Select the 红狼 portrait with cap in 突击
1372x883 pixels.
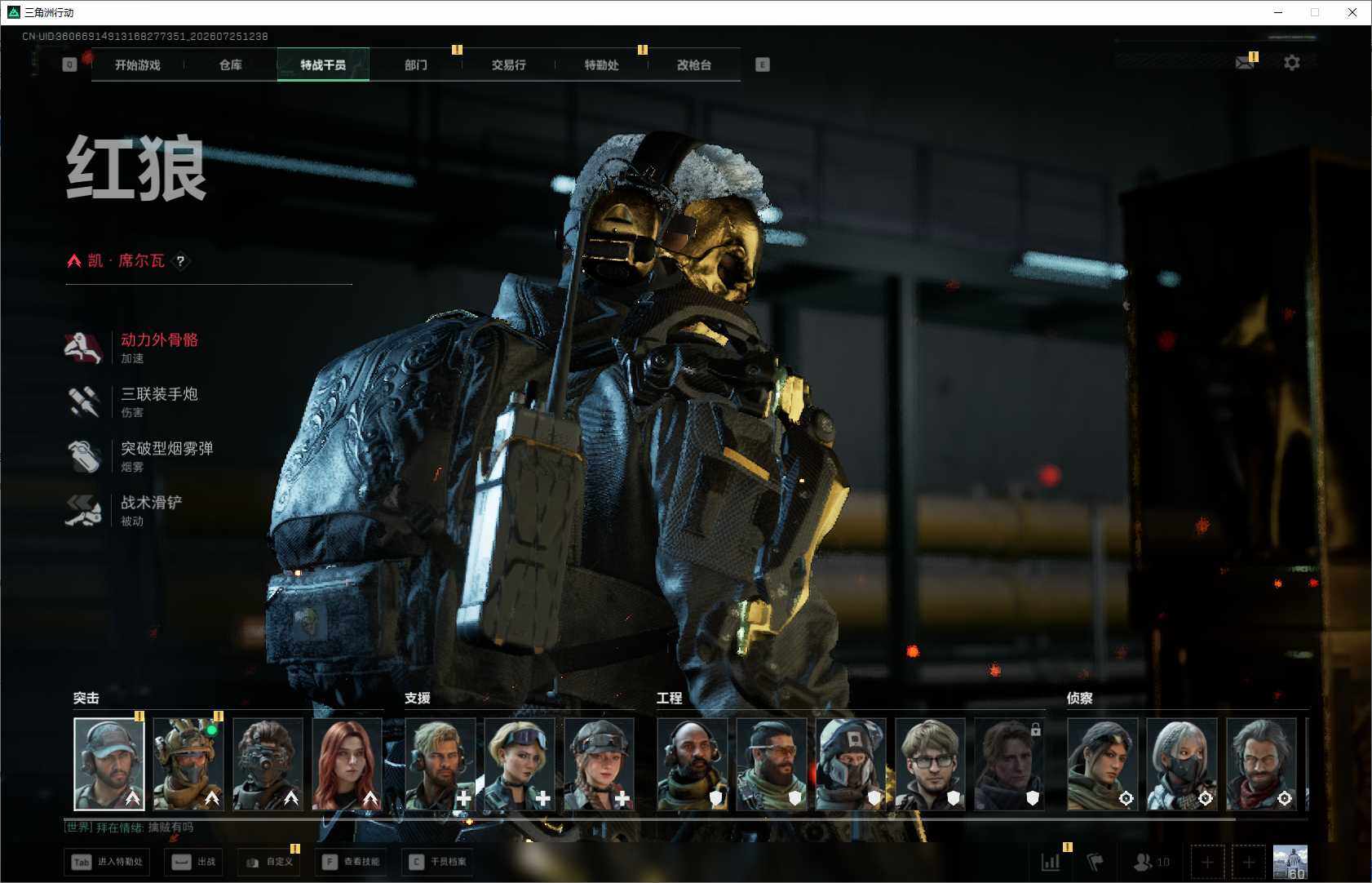(109, 764)
